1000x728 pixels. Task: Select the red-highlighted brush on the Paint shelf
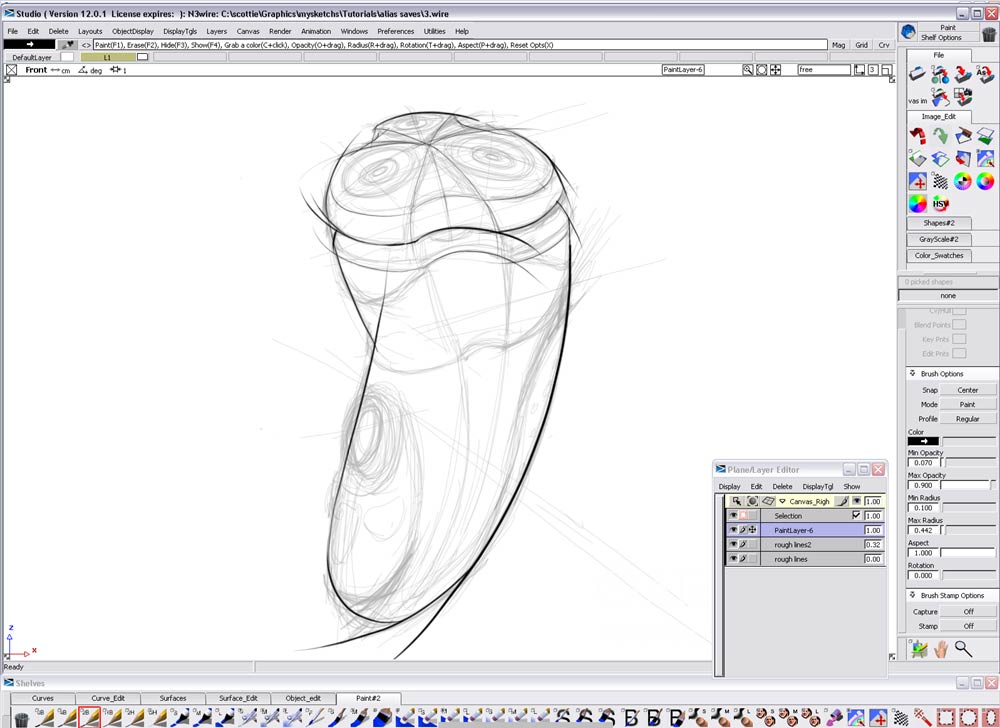[91, 717]
